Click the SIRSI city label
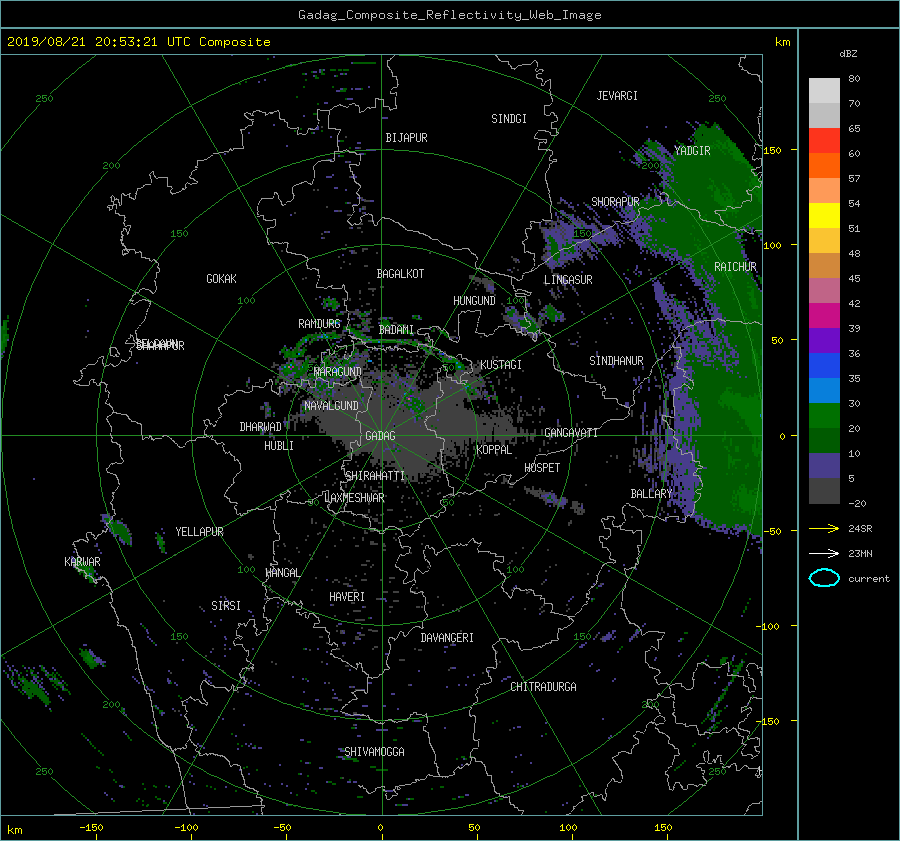 click(x=226, y=605)
